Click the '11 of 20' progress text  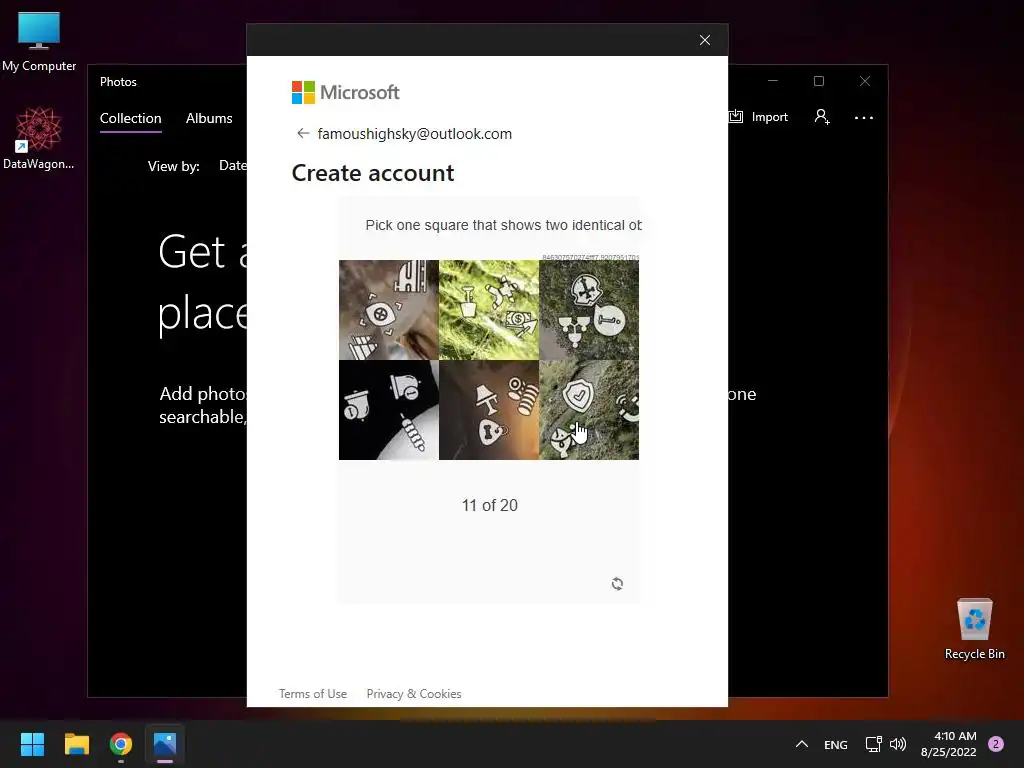pyautogui.click(x=490, y=505)
